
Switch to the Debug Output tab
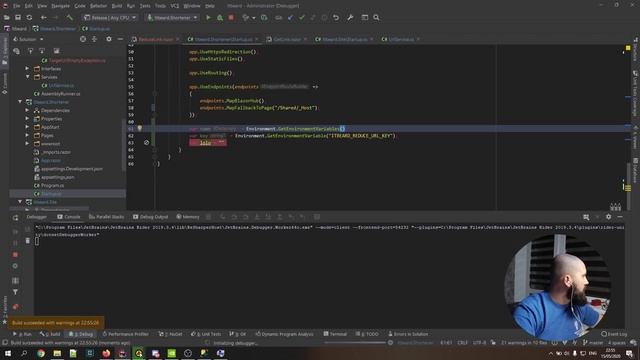point(150,217)
